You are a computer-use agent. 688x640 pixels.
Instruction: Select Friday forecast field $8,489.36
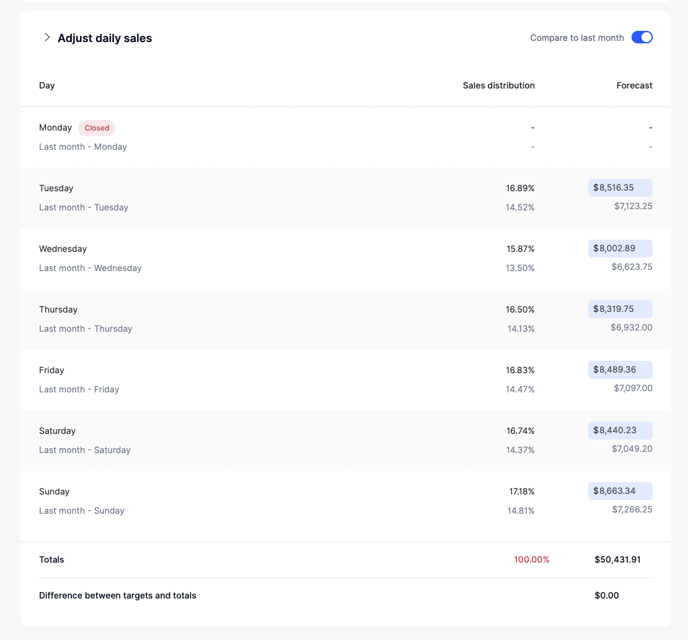(x=620, y=370)
